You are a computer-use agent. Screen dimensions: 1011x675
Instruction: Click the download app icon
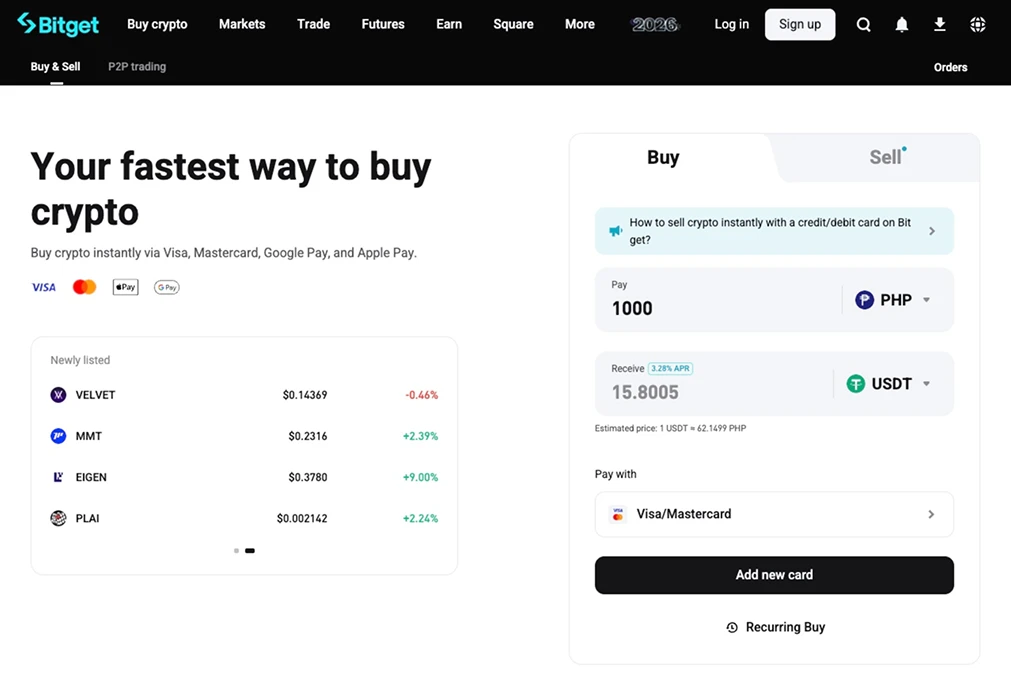coord(939,24)
